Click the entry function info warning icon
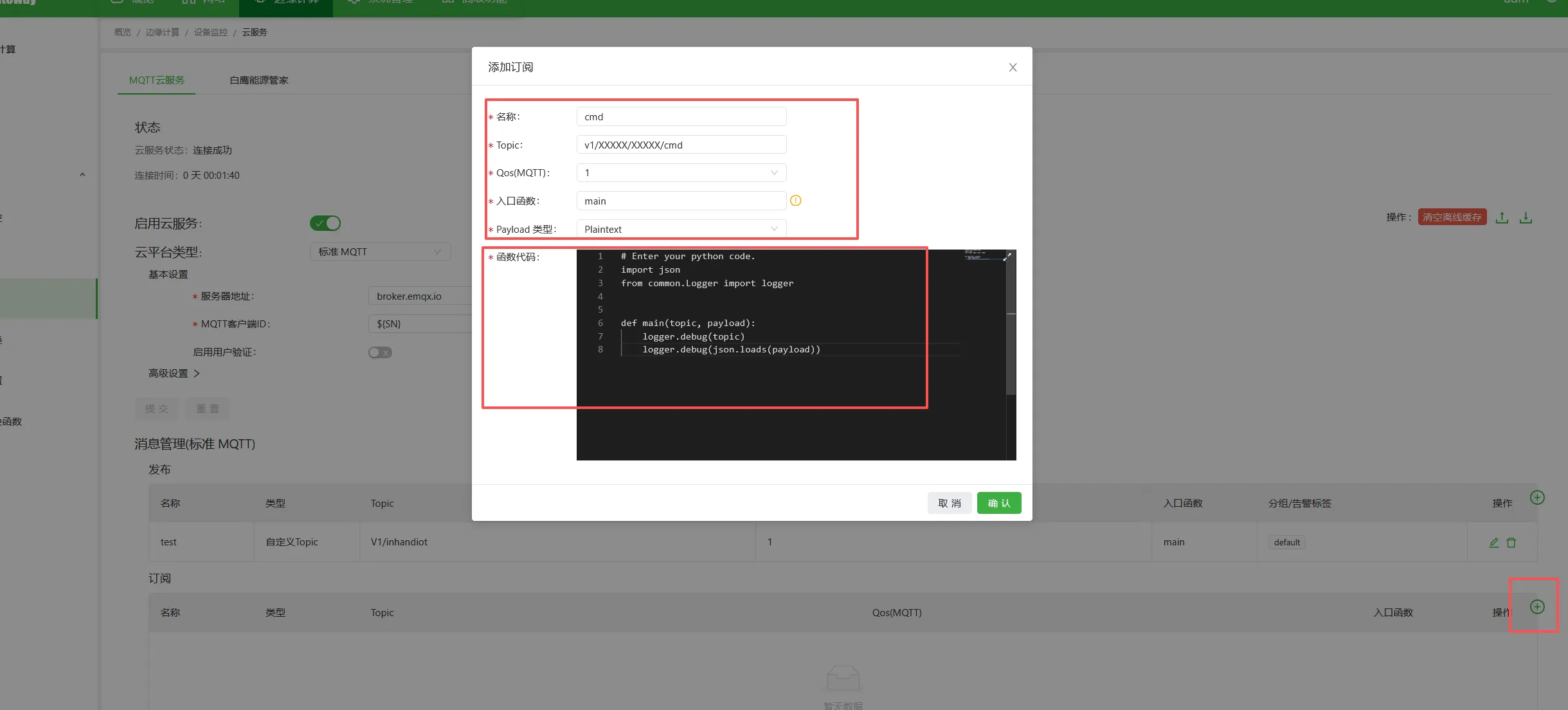 point(795,201)
